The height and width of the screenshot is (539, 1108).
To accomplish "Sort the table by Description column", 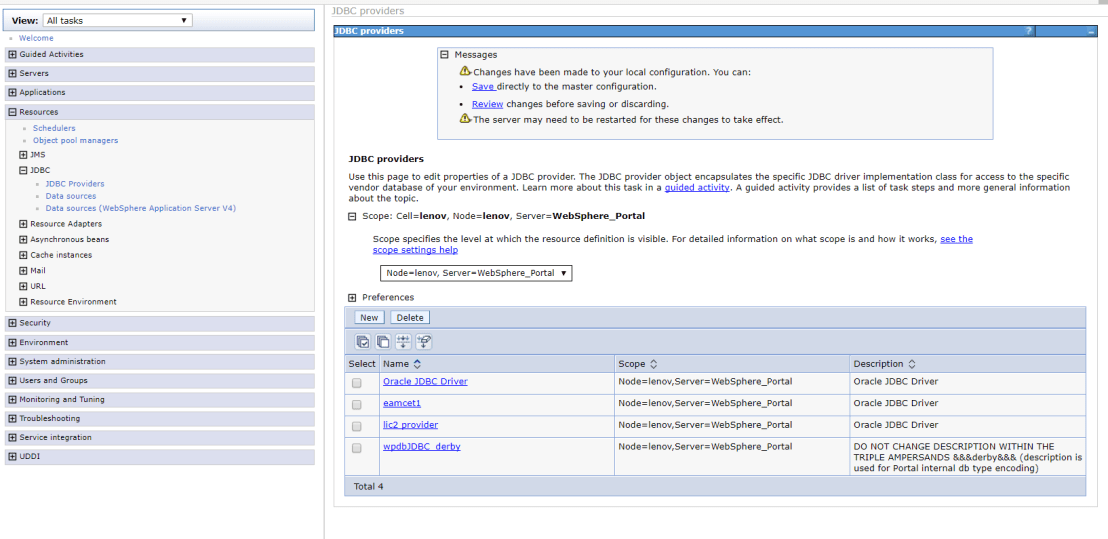I will coord(911,364).
